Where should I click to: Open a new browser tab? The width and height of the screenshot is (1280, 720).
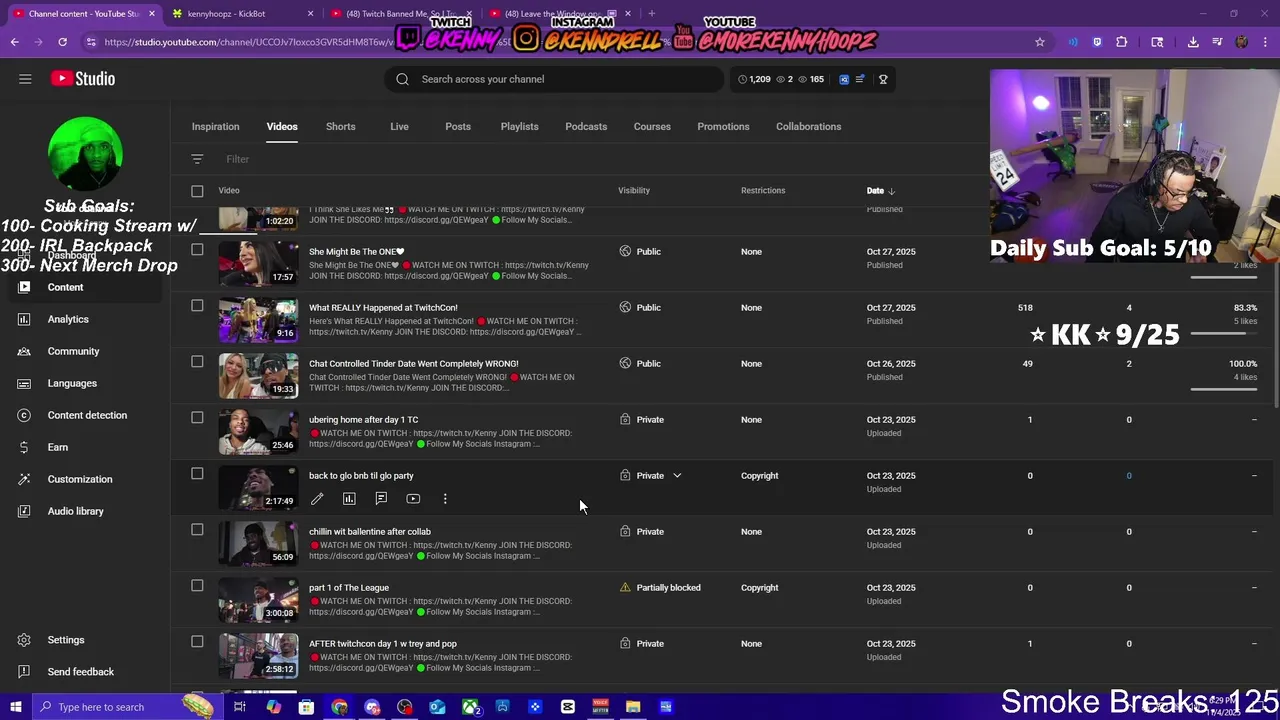pos(651,14)
